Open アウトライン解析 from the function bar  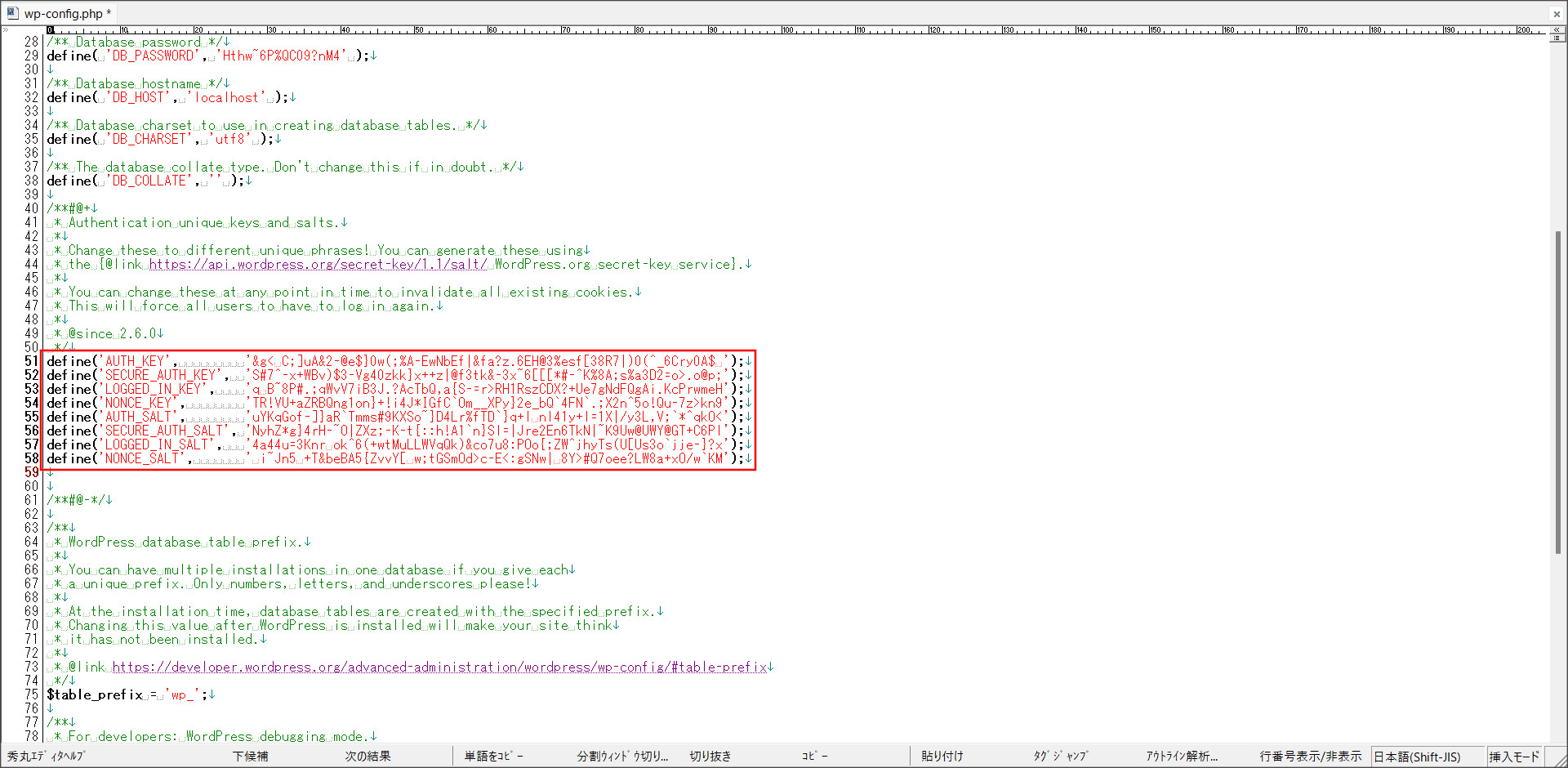point(1181,757)
